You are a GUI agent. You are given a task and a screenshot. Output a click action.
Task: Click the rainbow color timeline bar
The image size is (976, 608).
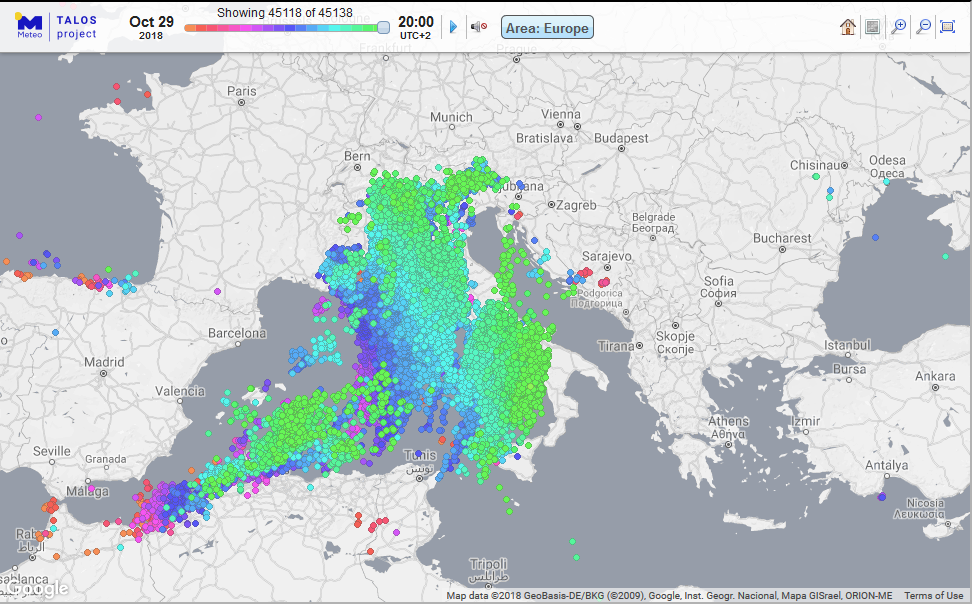click(x=282, y=28)
